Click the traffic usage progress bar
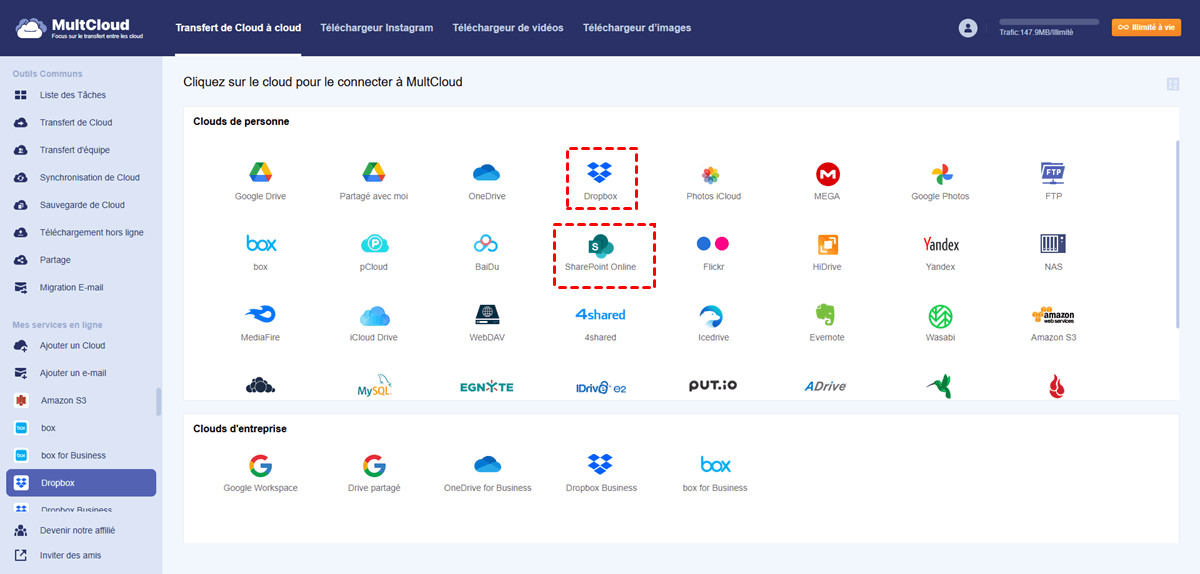This screenshot has height=574, width=1200. (x=1049, y=22)
